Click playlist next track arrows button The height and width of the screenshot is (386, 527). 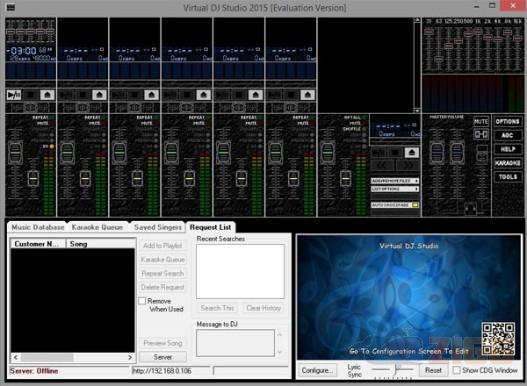click(408, 166)
